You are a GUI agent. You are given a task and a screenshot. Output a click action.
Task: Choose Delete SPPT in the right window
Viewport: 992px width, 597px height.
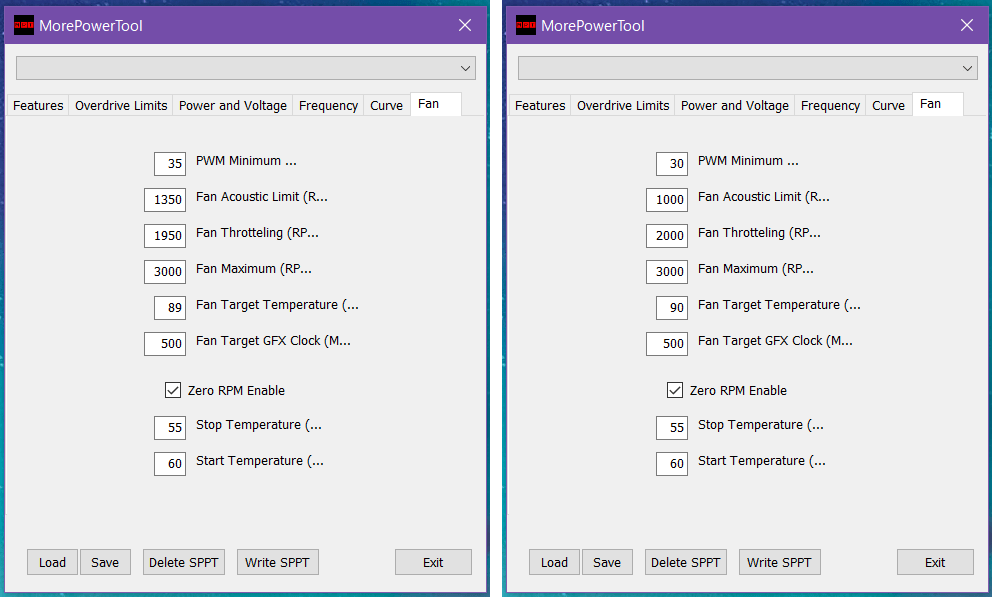686,562
